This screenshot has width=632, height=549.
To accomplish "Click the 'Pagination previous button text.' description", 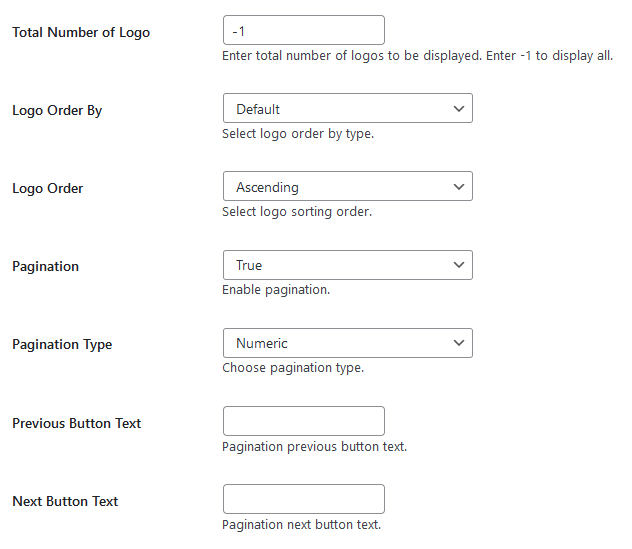I will point(314,446).
